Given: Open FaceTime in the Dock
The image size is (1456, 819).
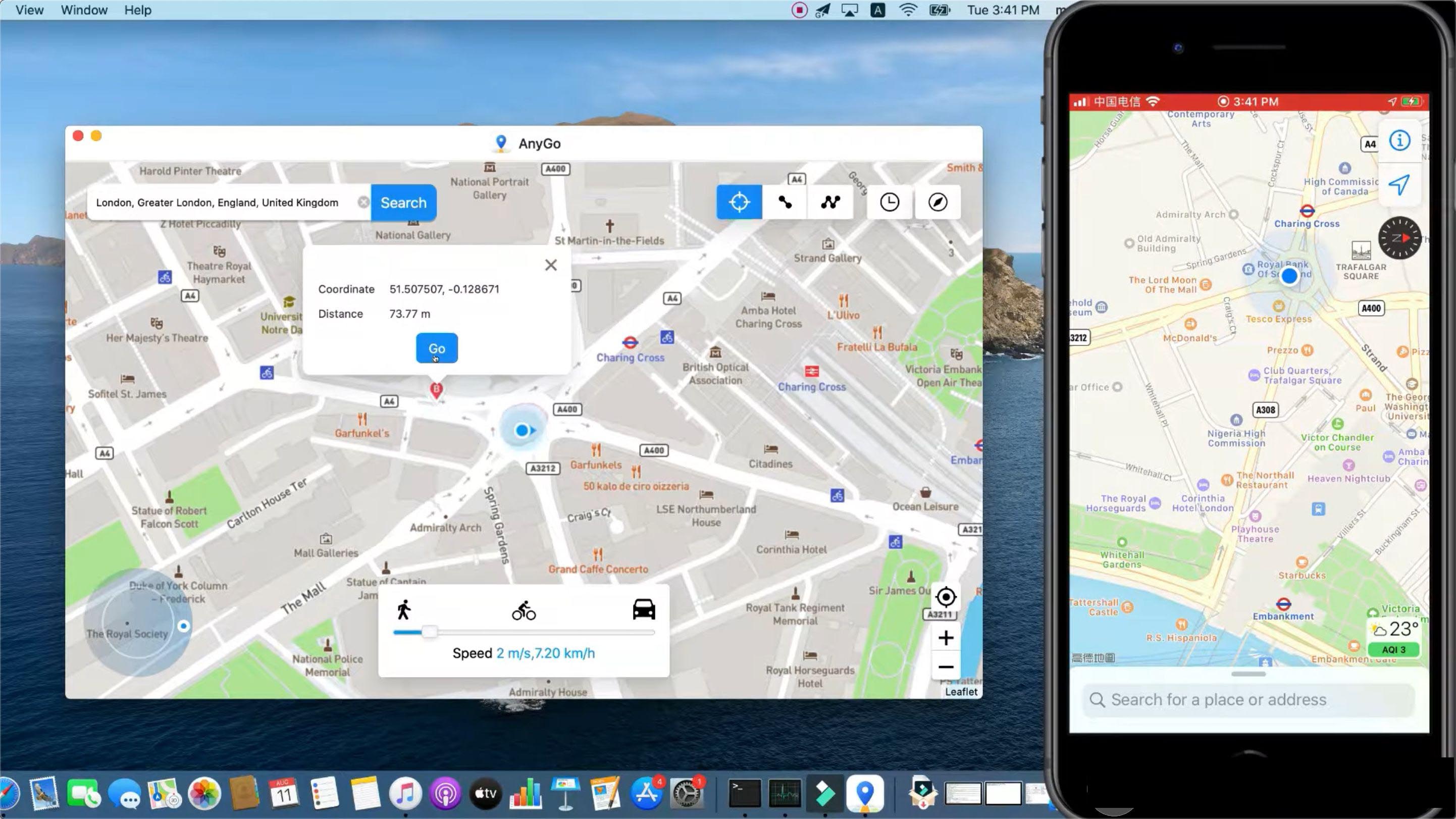Looking at the screenshot, I should coord(84,793).
